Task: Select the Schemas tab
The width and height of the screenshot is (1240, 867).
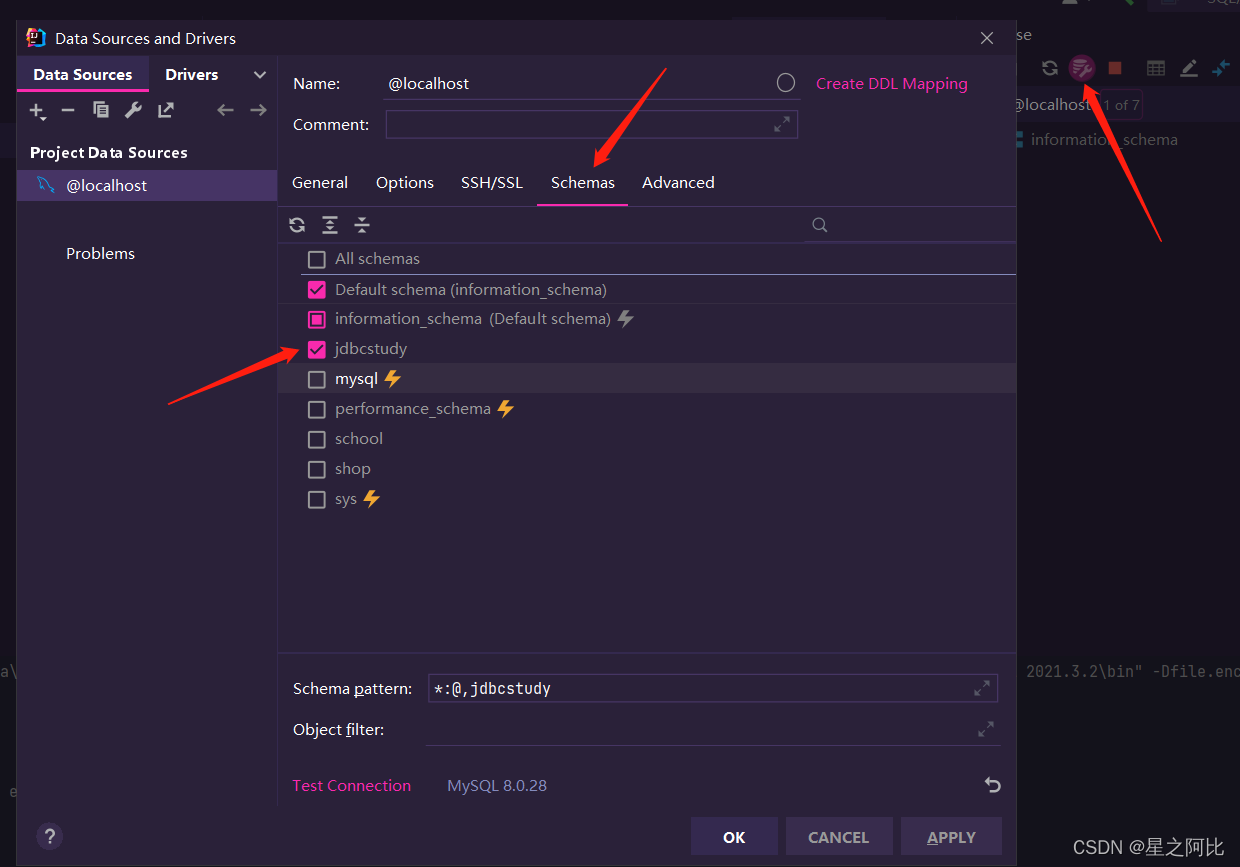Action: tap(583, 182)
